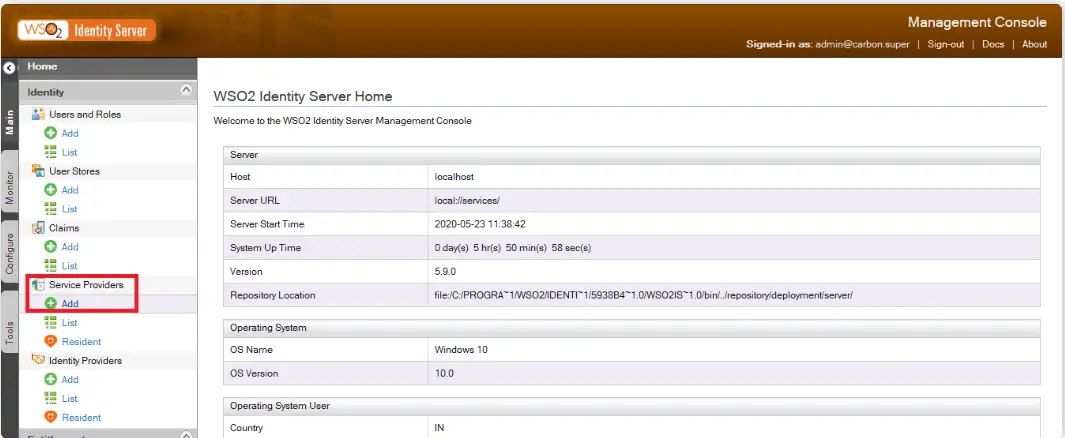The width and height of the screenshot is (1065, 438).
Task: Click the Resident icon under Identity Providers
Action: (50, 418)
